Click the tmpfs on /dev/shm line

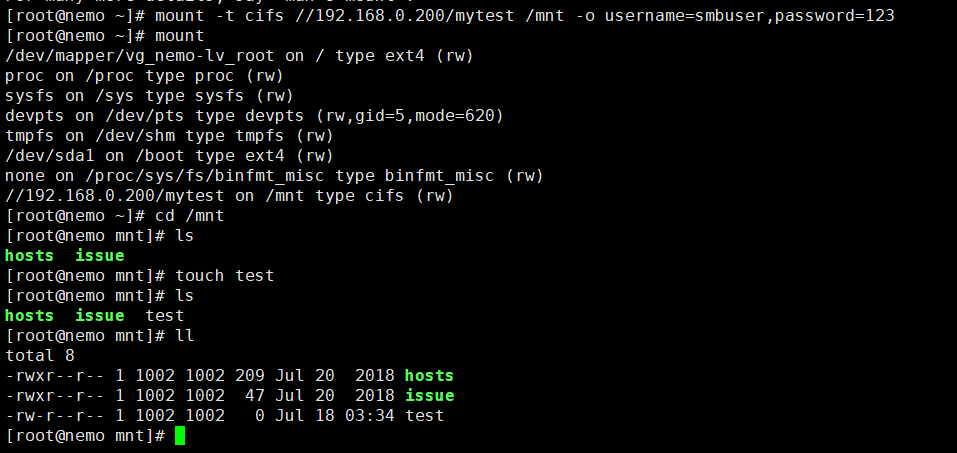click(169, 136)
